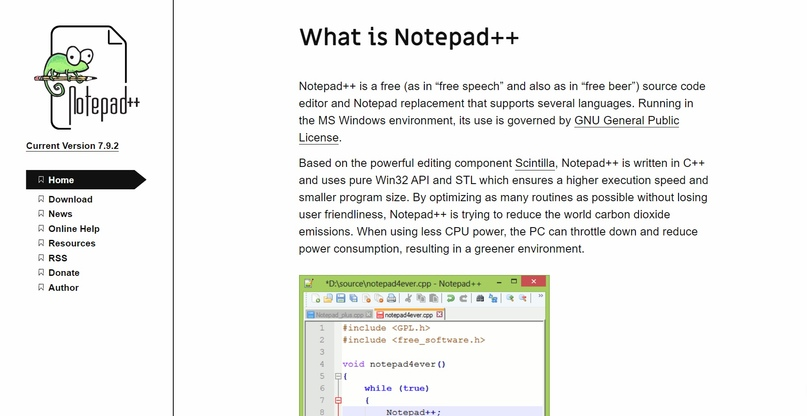
Task: Go to News in the sidebar
Action: [x=60, y=214]
